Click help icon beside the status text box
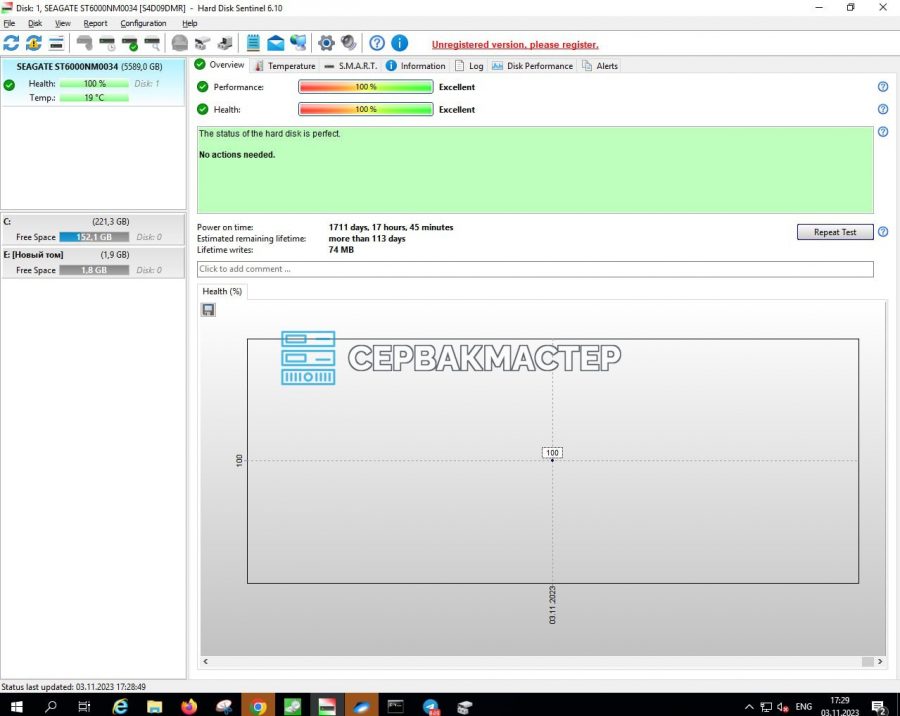This screenshot has height=716, width=900. click(883, 132)
